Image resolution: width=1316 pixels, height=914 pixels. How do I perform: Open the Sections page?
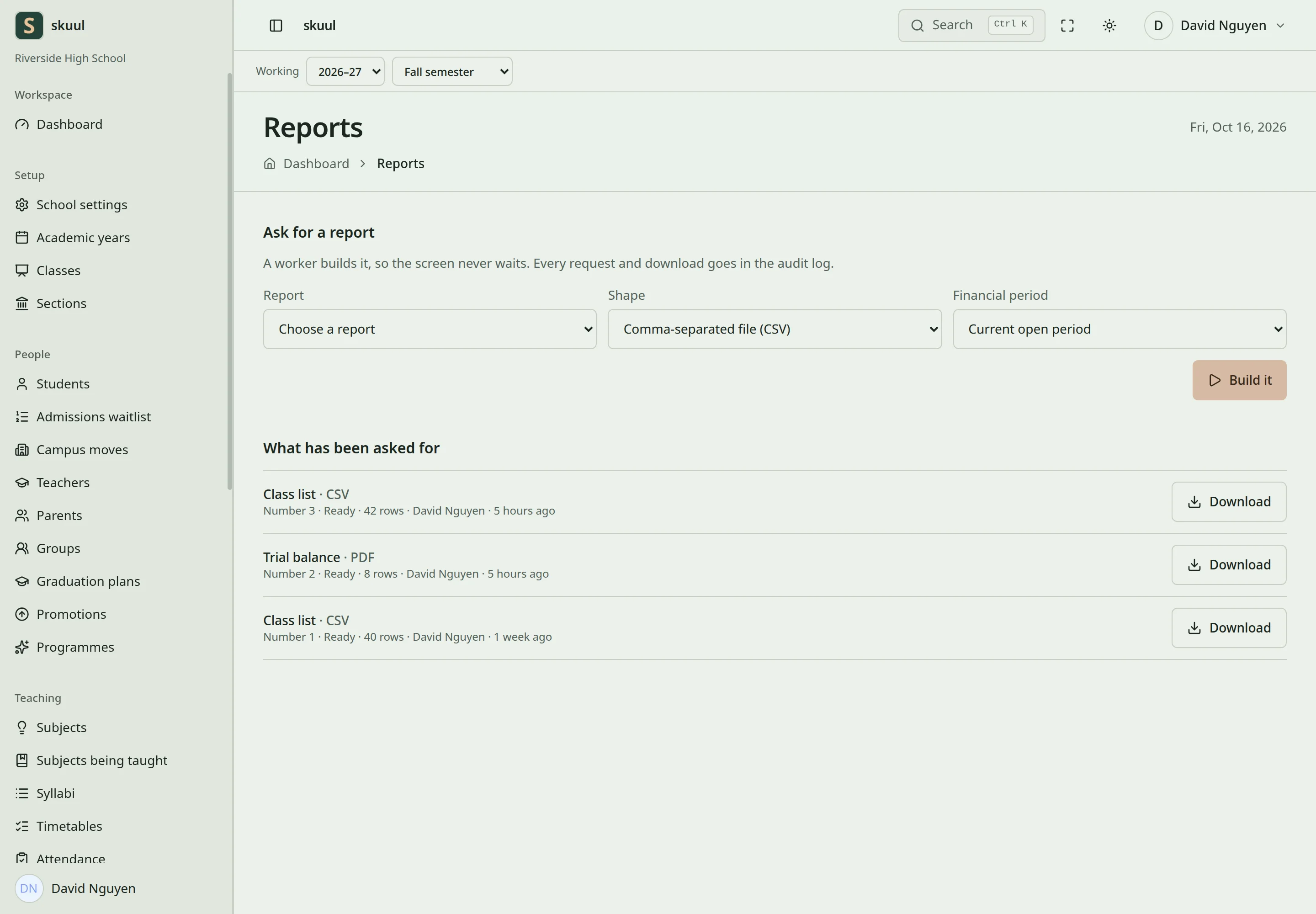coord(61,303)
